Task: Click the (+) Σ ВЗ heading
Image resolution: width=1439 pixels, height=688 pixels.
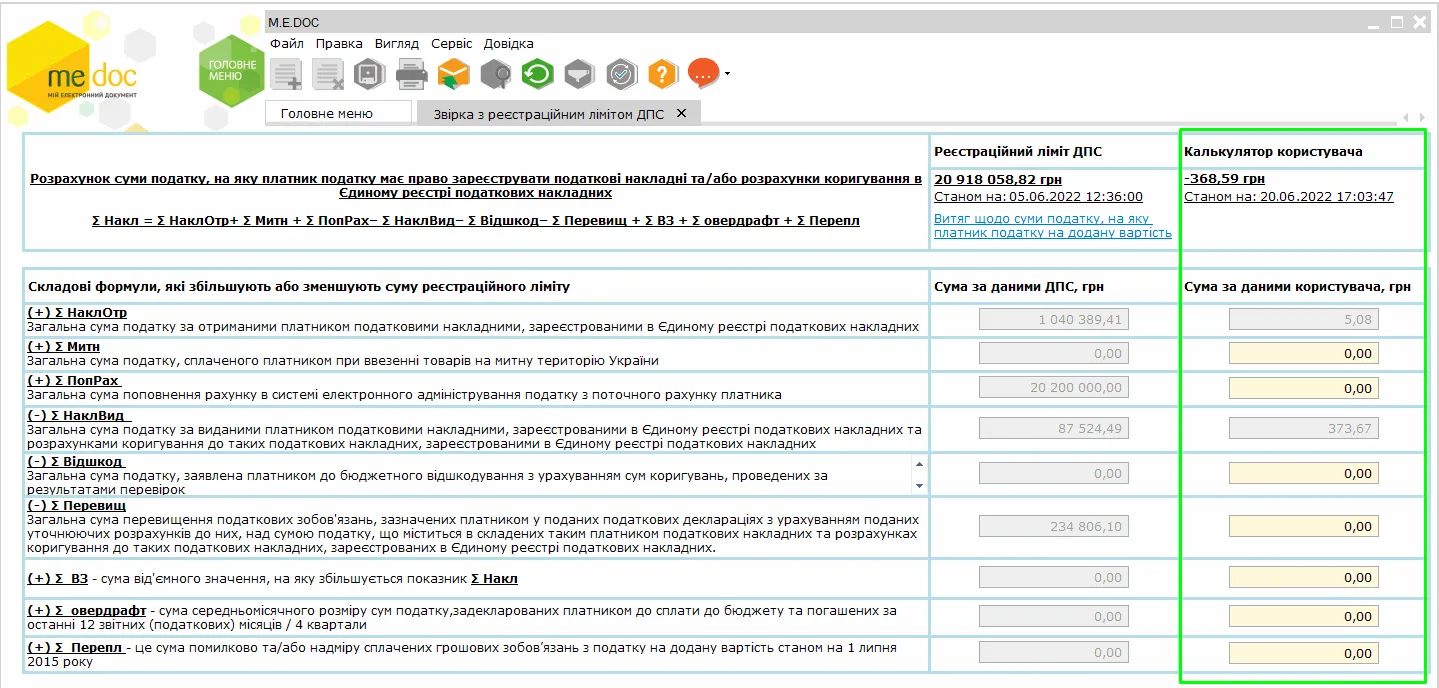Action: click(58, 578)
